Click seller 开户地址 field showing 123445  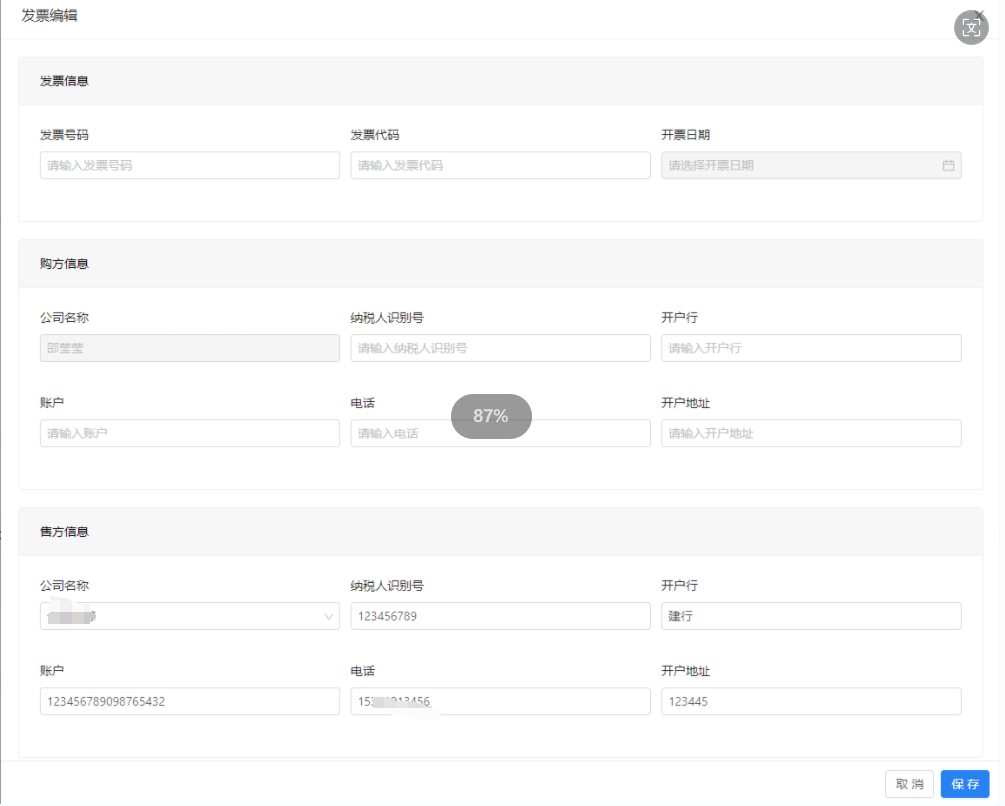click(x=810, y=701)
